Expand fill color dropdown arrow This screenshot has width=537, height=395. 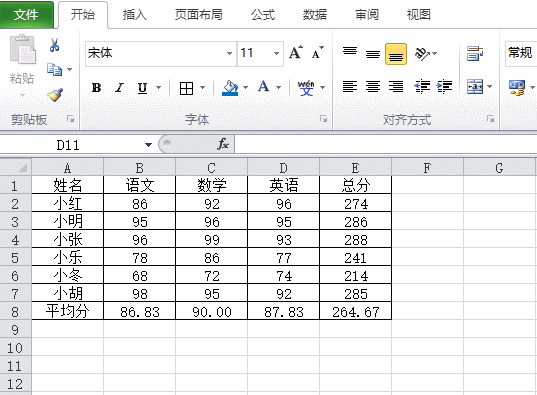246,88
